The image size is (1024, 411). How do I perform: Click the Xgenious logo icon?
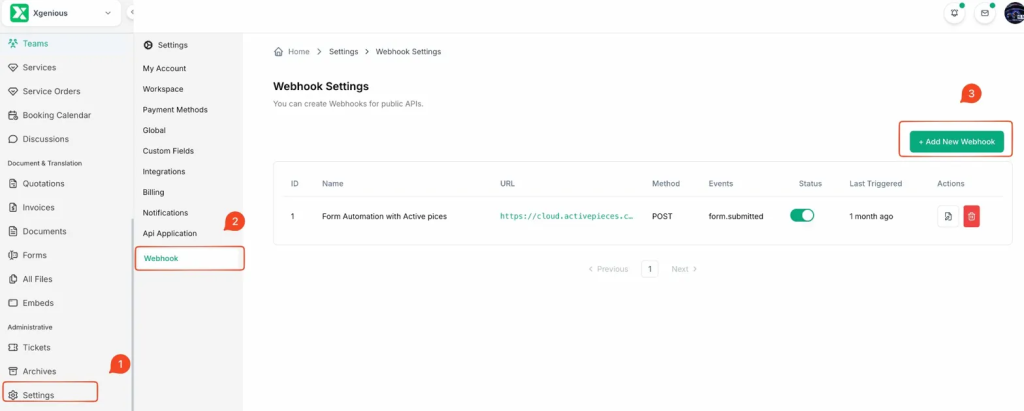[19, 13]
